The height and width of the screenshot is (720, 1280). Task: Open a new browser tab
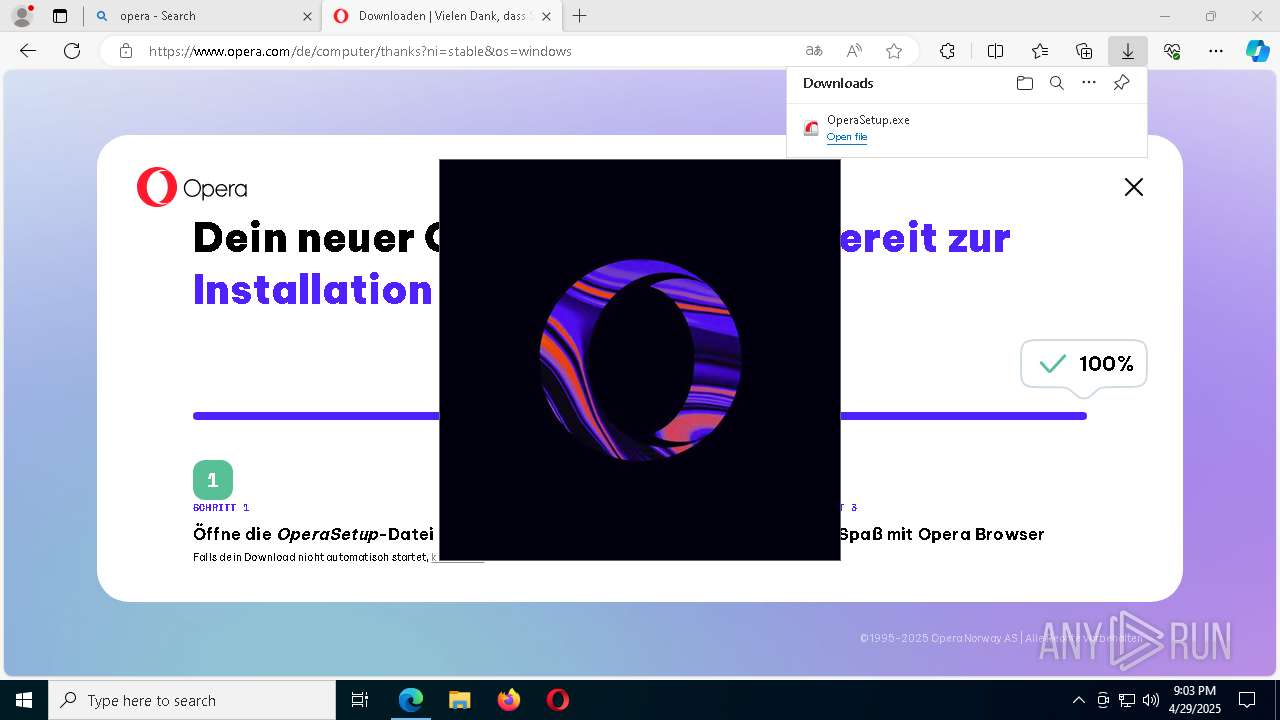tap(579, 16)
